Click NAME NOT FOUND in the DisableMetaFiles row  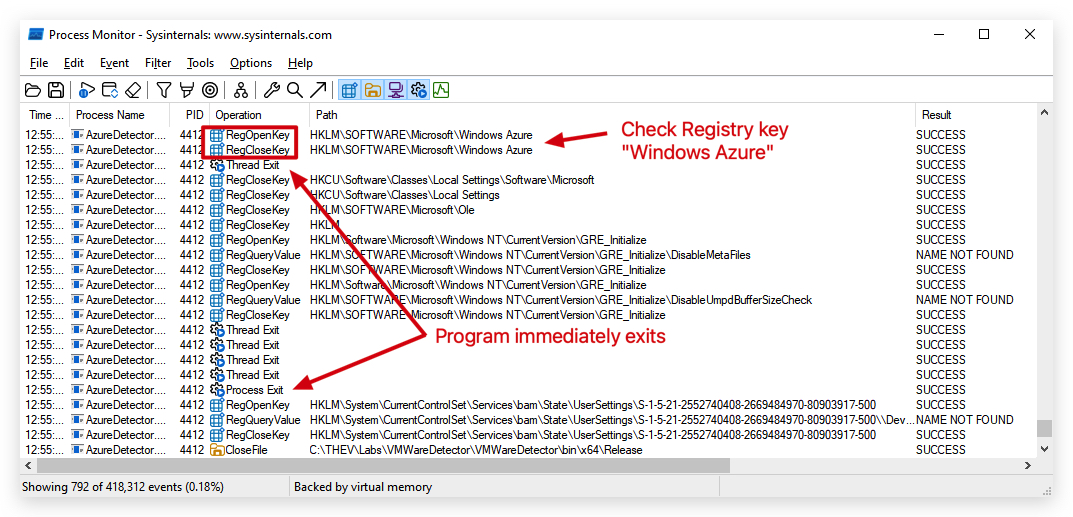(965, 254)
